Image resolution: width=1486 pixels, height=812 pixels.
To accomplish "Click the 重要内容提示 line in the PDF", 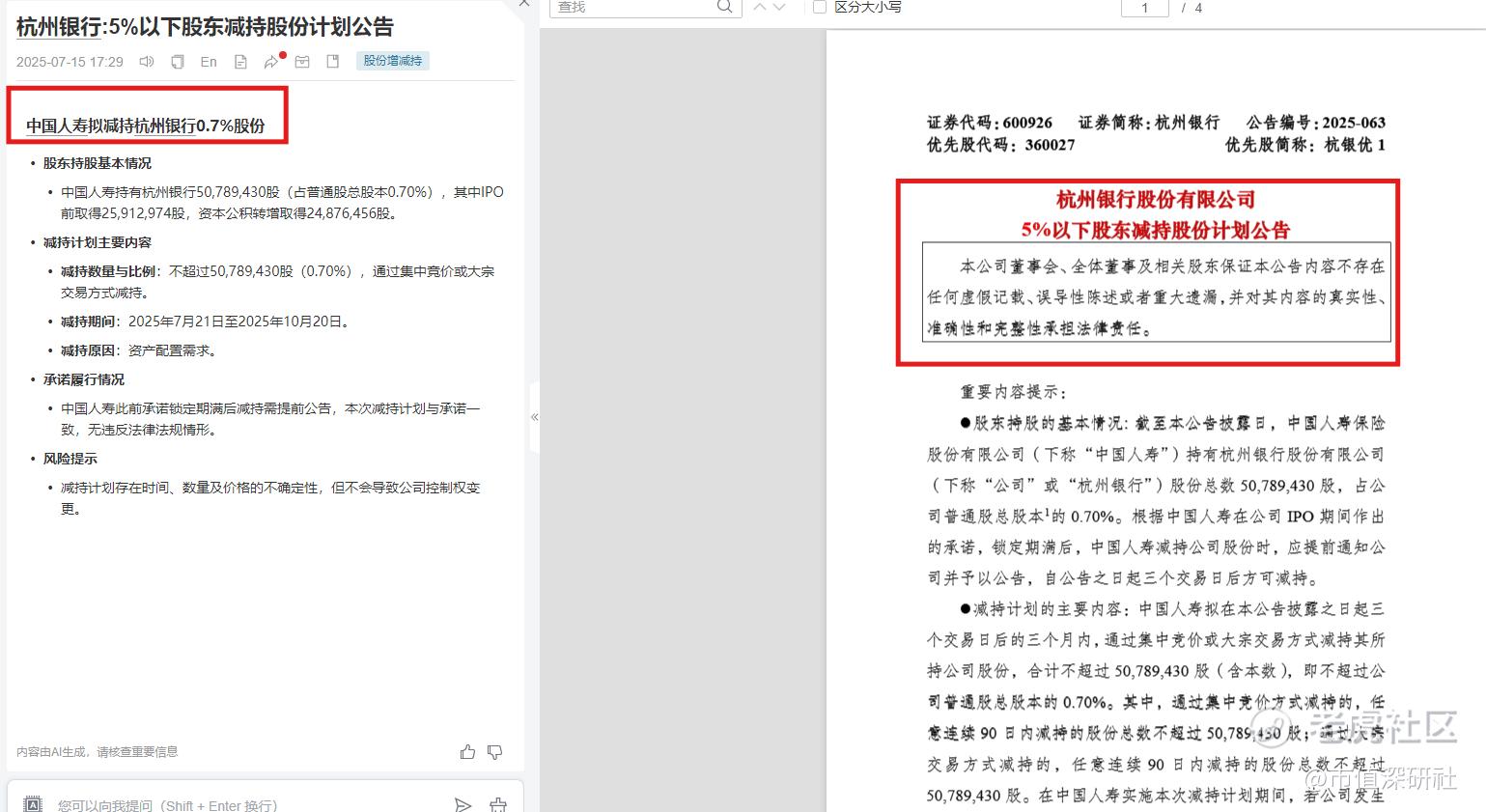I will click(x=1014, y=392).
